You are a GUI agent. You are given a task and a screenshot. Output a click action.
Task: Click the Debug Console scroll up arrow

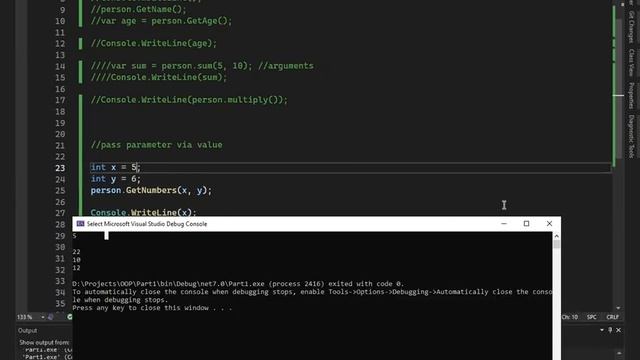556,236
